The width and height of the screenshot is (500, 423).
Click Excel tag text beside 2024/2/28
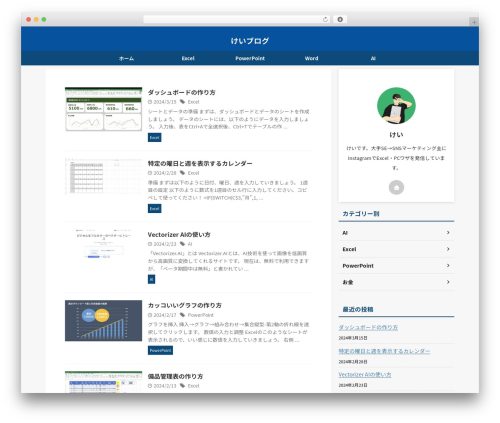(x=193, y=173)
